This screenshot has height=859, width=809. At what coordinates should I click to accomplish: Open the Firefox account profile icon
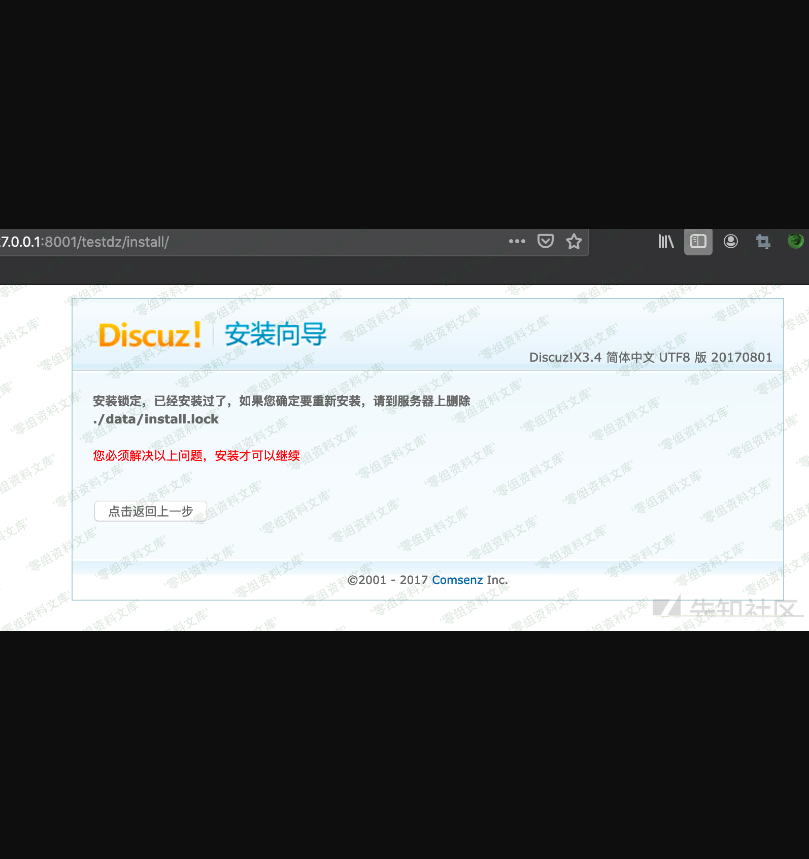point(731,241)
